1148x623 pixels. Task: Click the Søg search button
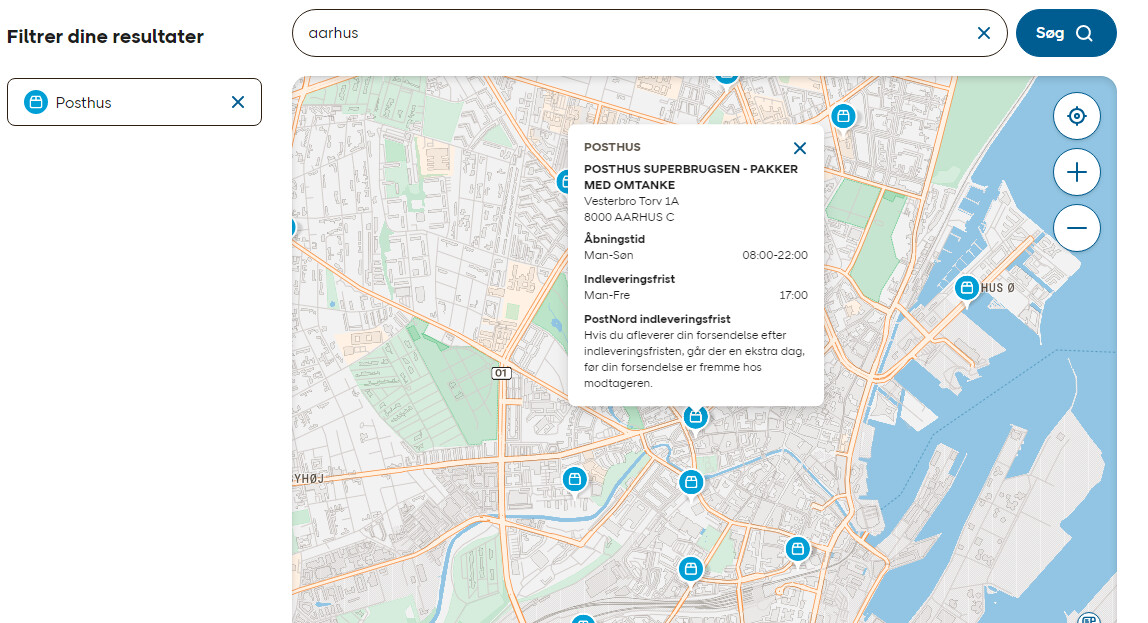(1066, 33)
